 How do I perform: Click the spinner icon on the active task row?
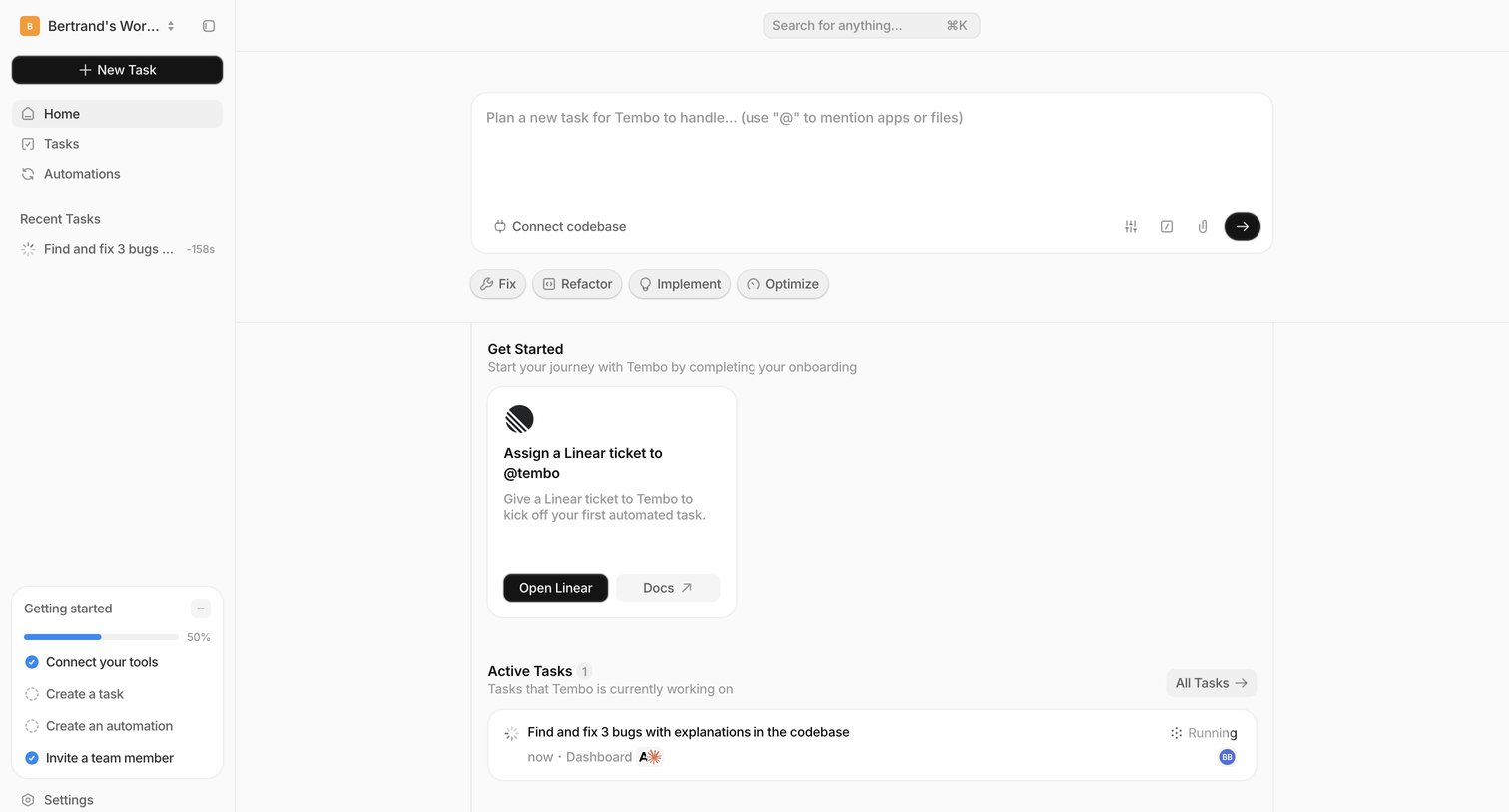pyautogui.click(x=511, y=733)
